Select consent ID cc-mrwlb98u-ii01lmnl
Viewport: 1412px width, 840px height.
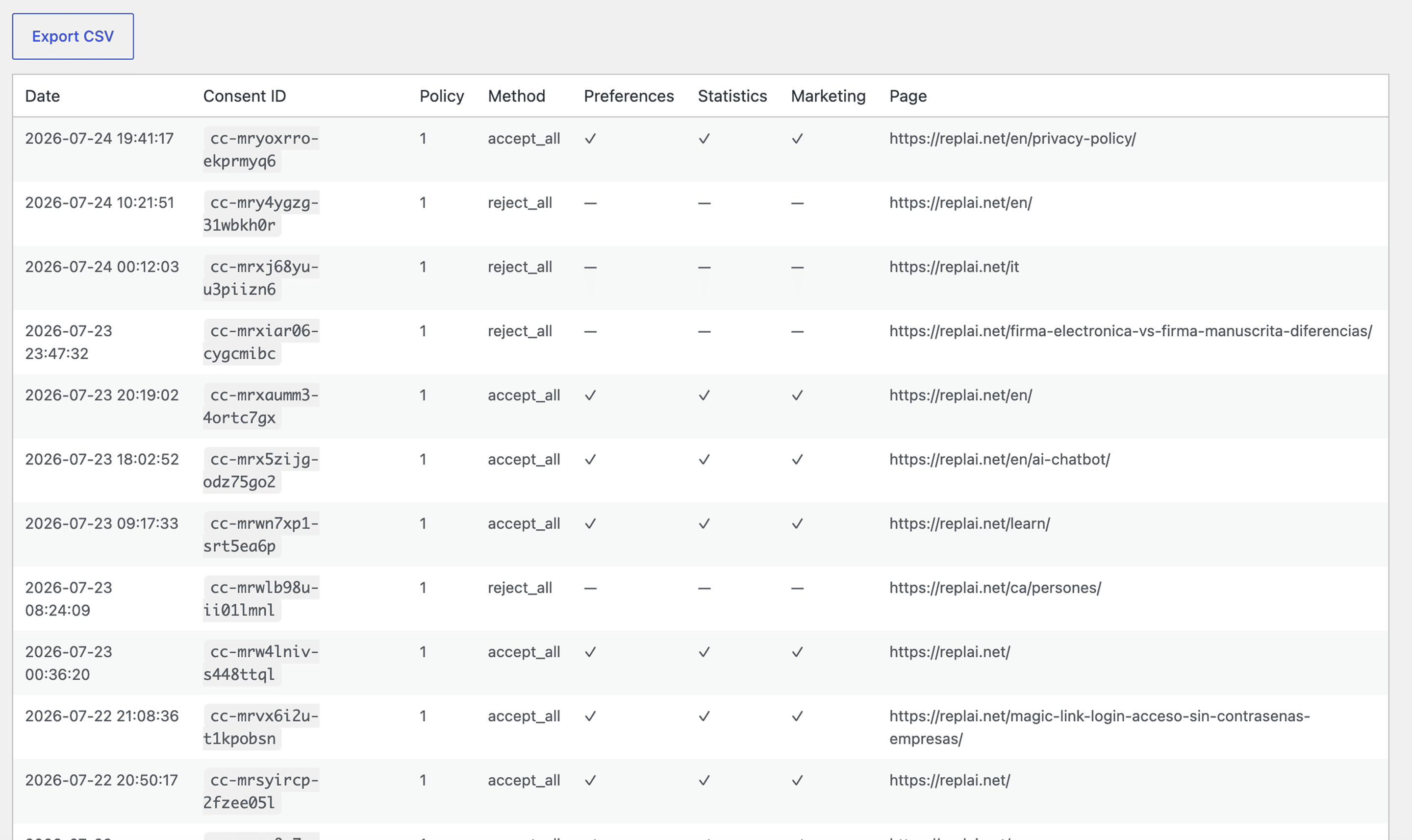click(x=261, y=599)
